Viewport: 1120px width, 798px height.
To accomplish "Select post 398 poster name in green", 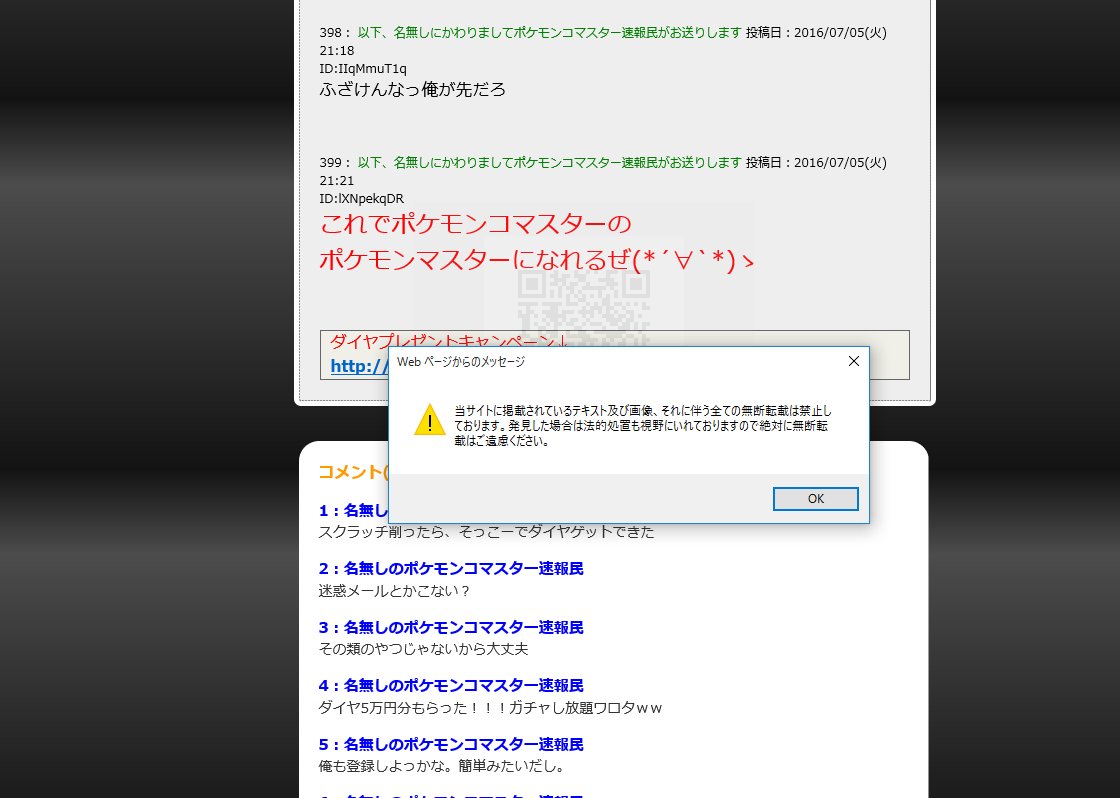I will pos(549,32).
